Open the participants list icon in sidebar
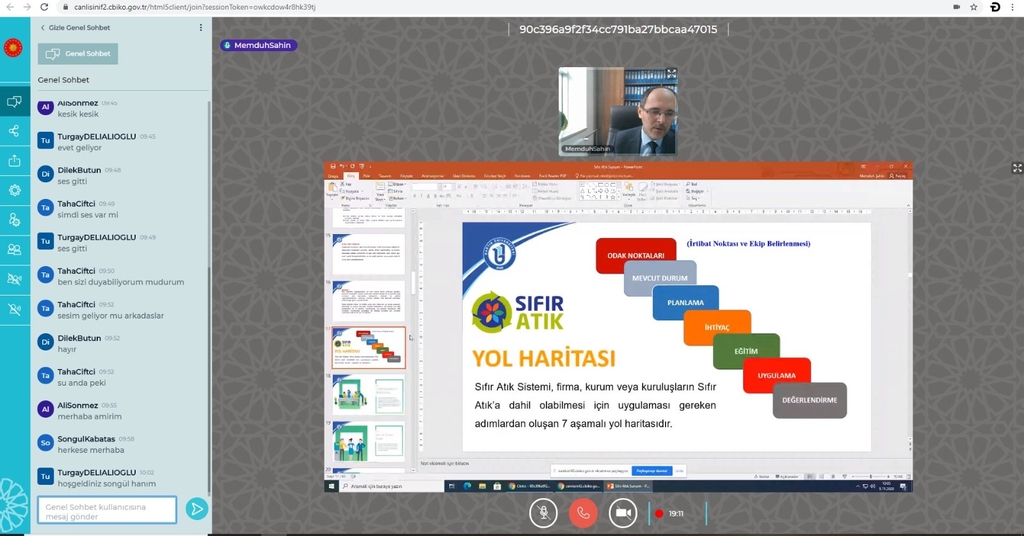Image resolution: width=1024 pixels, height=536 pixels. click(14, 249)
